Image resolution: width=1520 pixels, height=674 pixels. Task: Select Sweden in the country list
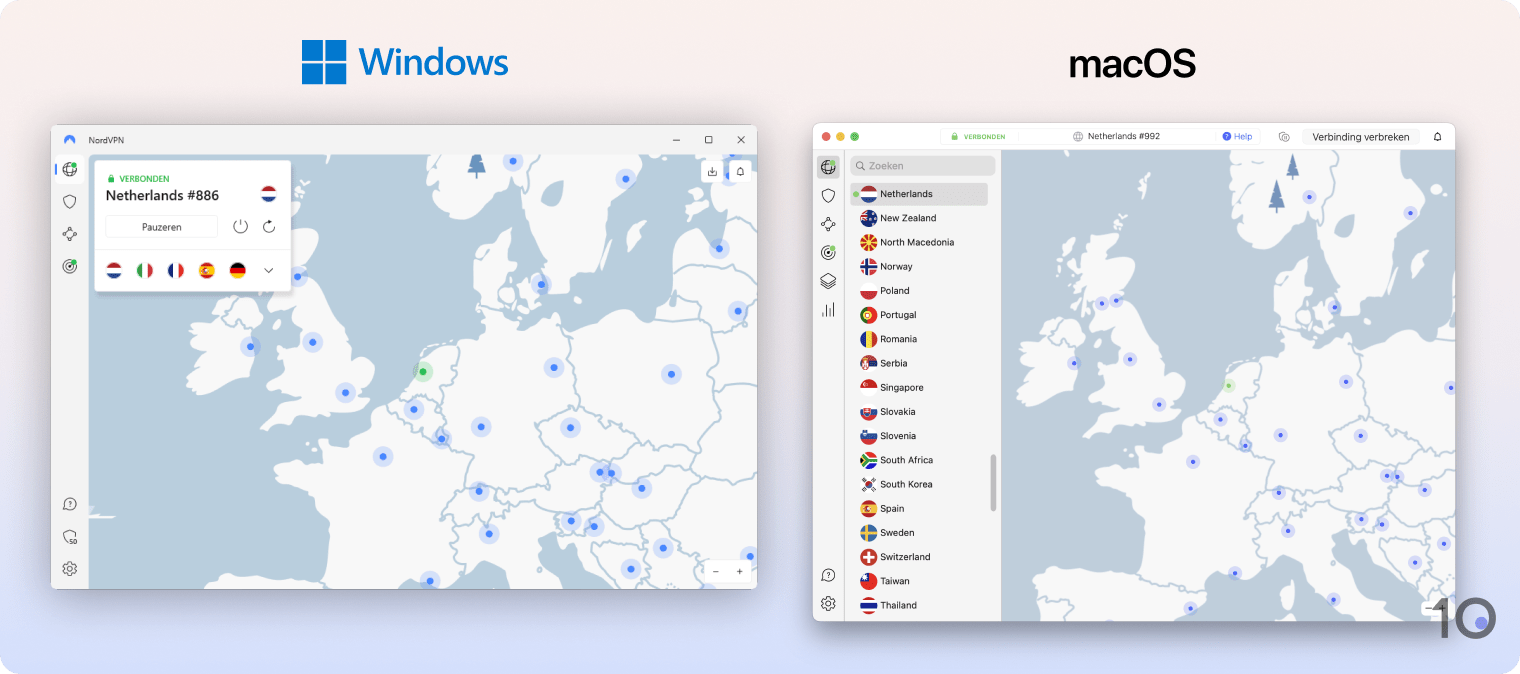pyautogui.click(x=919, y=533)
